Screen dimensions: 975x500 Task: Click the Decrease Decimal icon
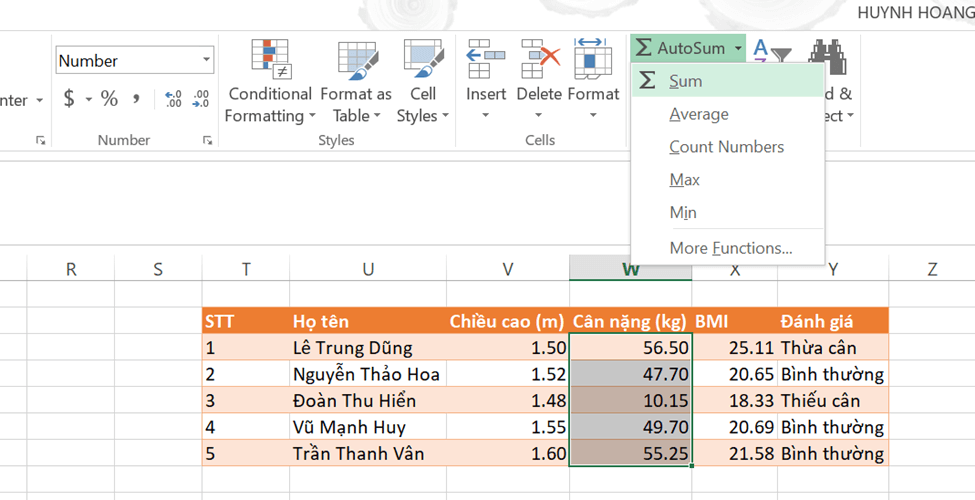(201, 98)
